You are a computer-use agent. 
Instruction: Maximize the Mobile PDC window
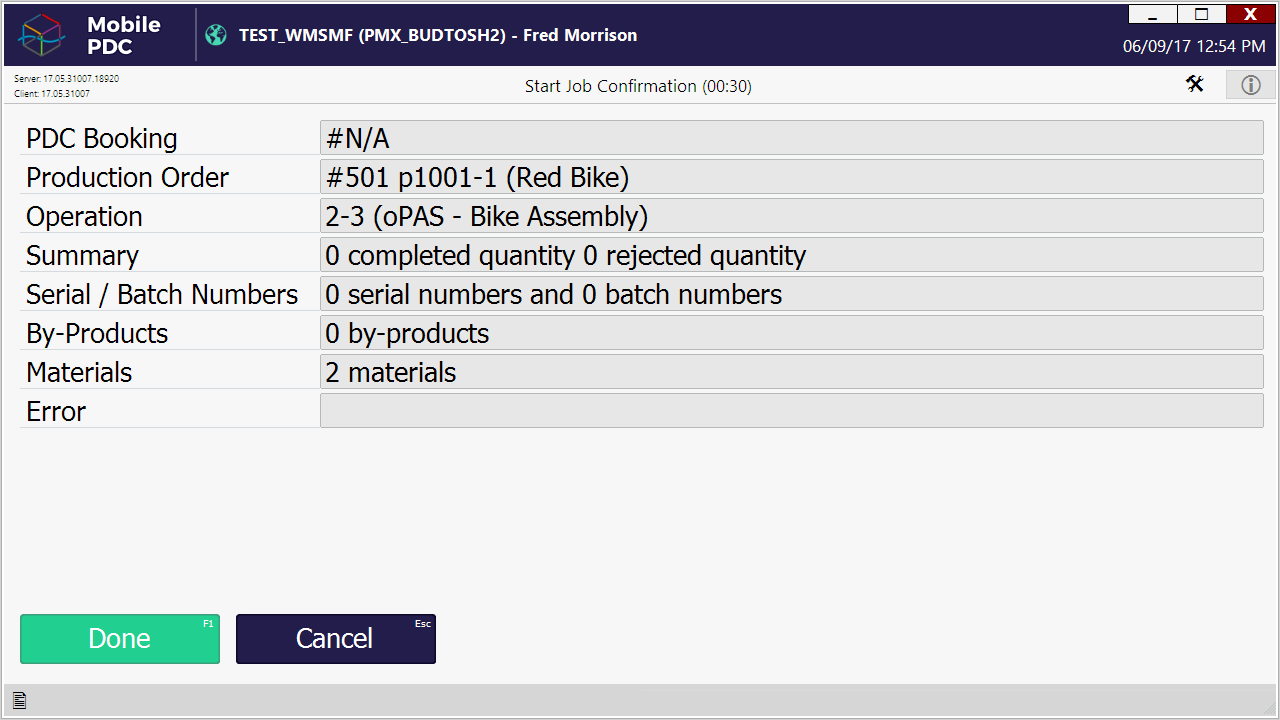tap(1202, 14)
